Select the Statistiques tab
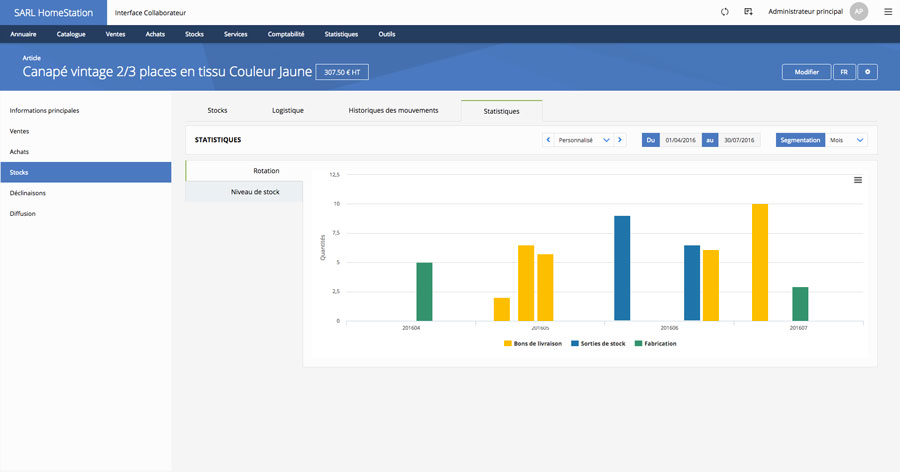Screen dimensions: 900x472 pos(501,111)
